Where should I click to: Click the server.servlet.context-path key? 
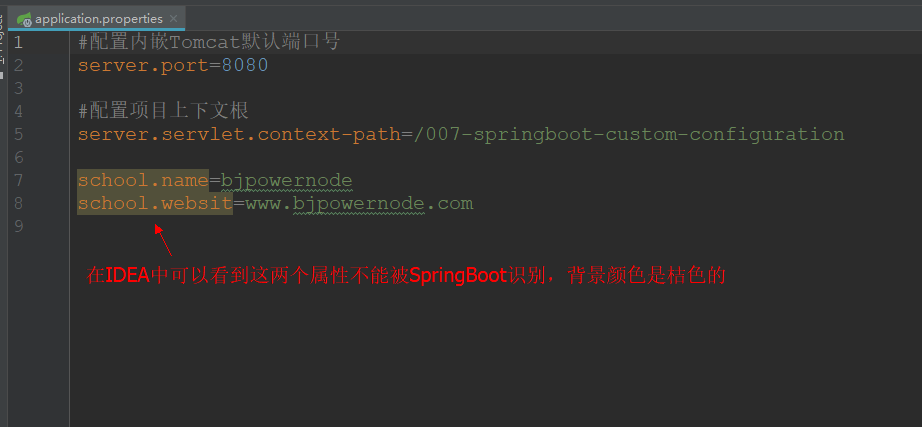(239, 134)
